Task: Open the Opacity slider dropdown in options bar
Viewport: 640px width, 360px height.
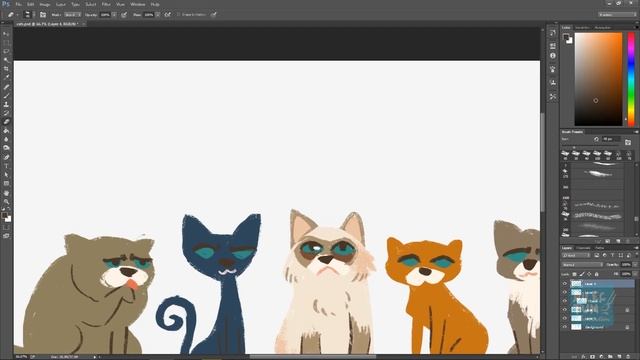Action: (114, 15)
